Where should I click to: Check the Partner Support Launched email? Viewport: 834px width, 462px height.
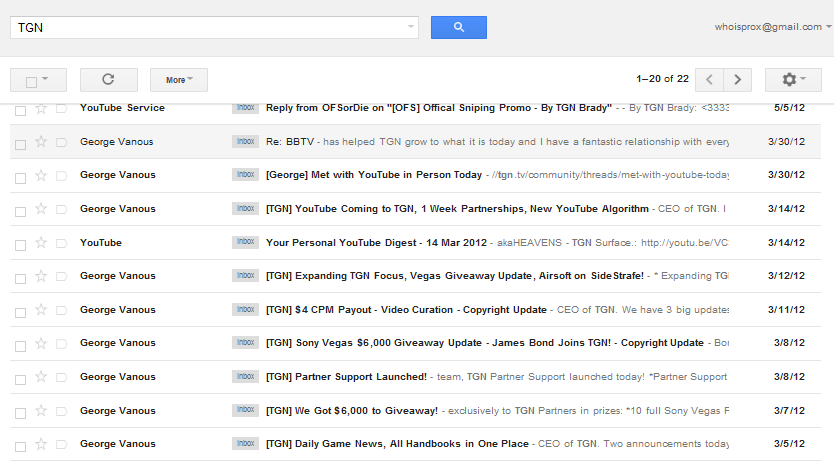[20, 380]
